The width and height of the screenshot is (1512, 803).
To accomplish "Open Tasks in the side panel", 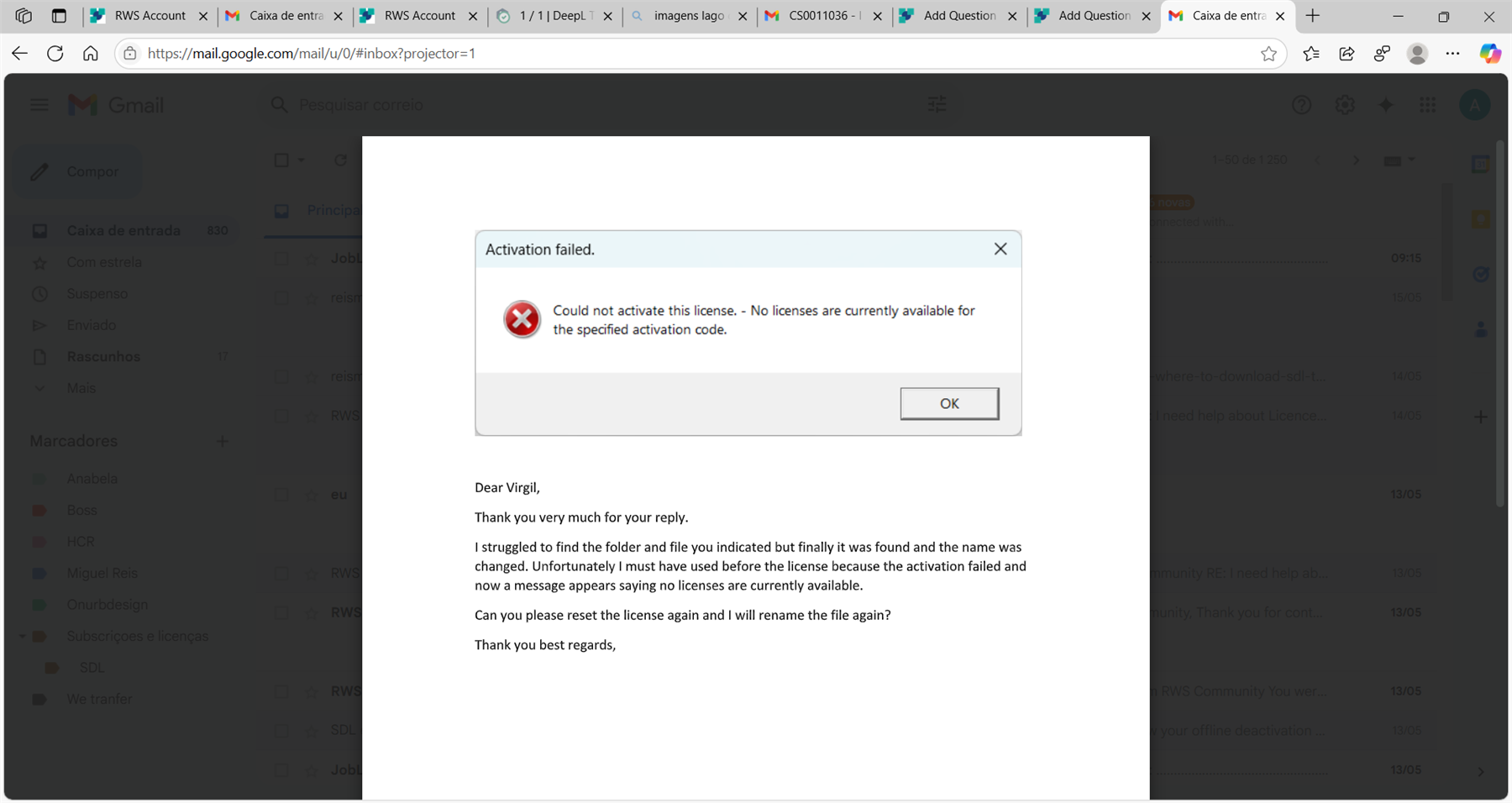I will pyautogui.click(x=1481, y=274).
